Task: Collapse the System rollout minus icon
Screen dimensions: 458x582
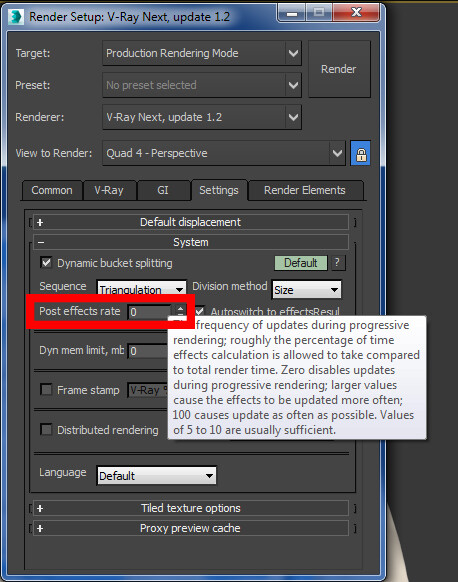Action: [x=40, y=242]
